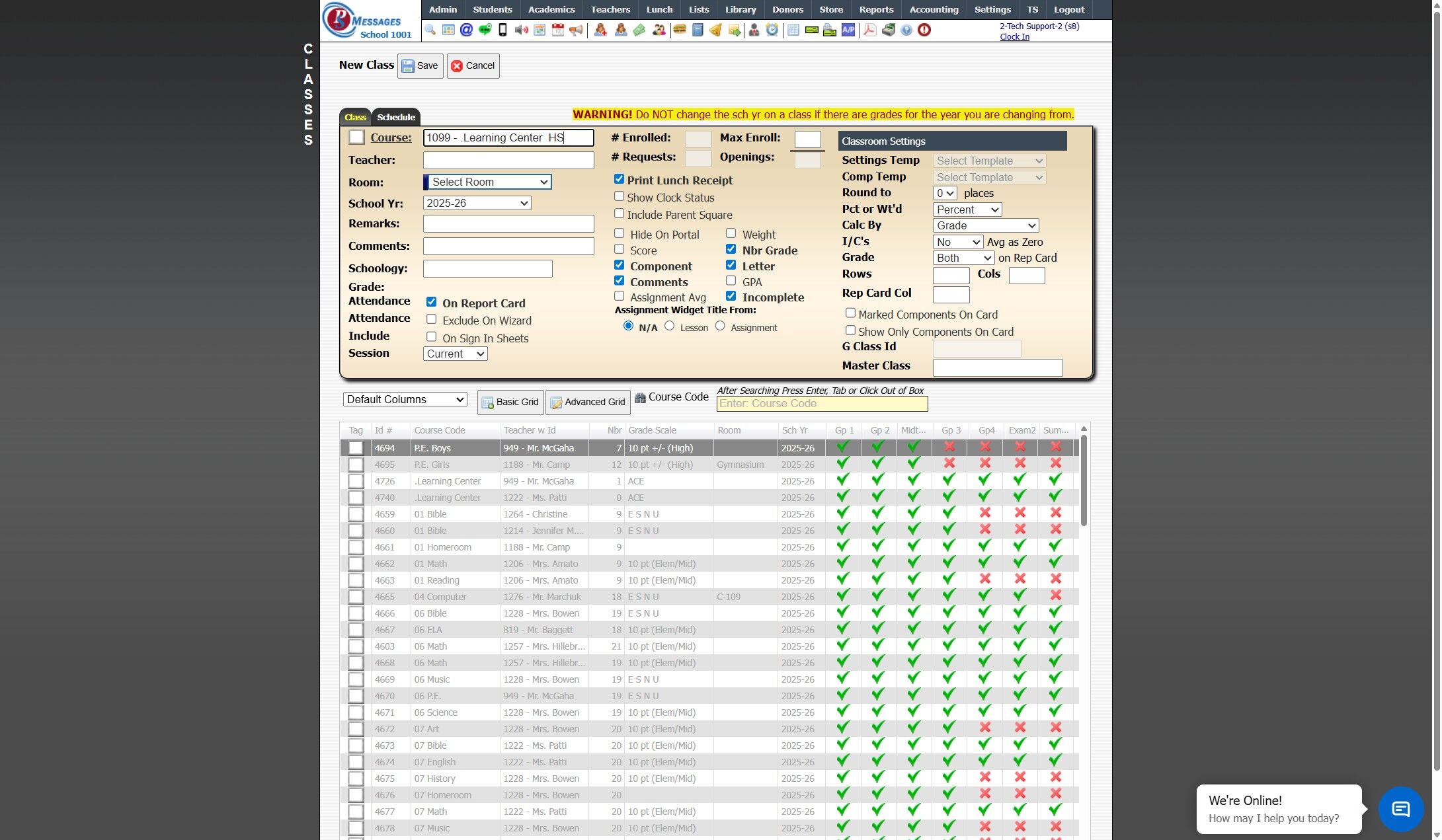Click the hamburger lunch icon
The width and height of the screenshot is (1442, 840).
tap(679, 30)
